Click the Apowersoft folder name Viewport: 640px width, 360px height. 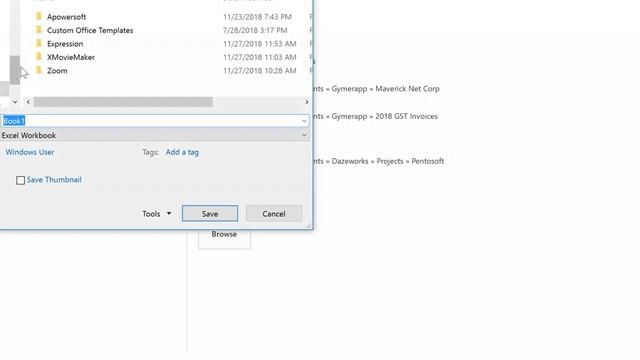(67, 17)
